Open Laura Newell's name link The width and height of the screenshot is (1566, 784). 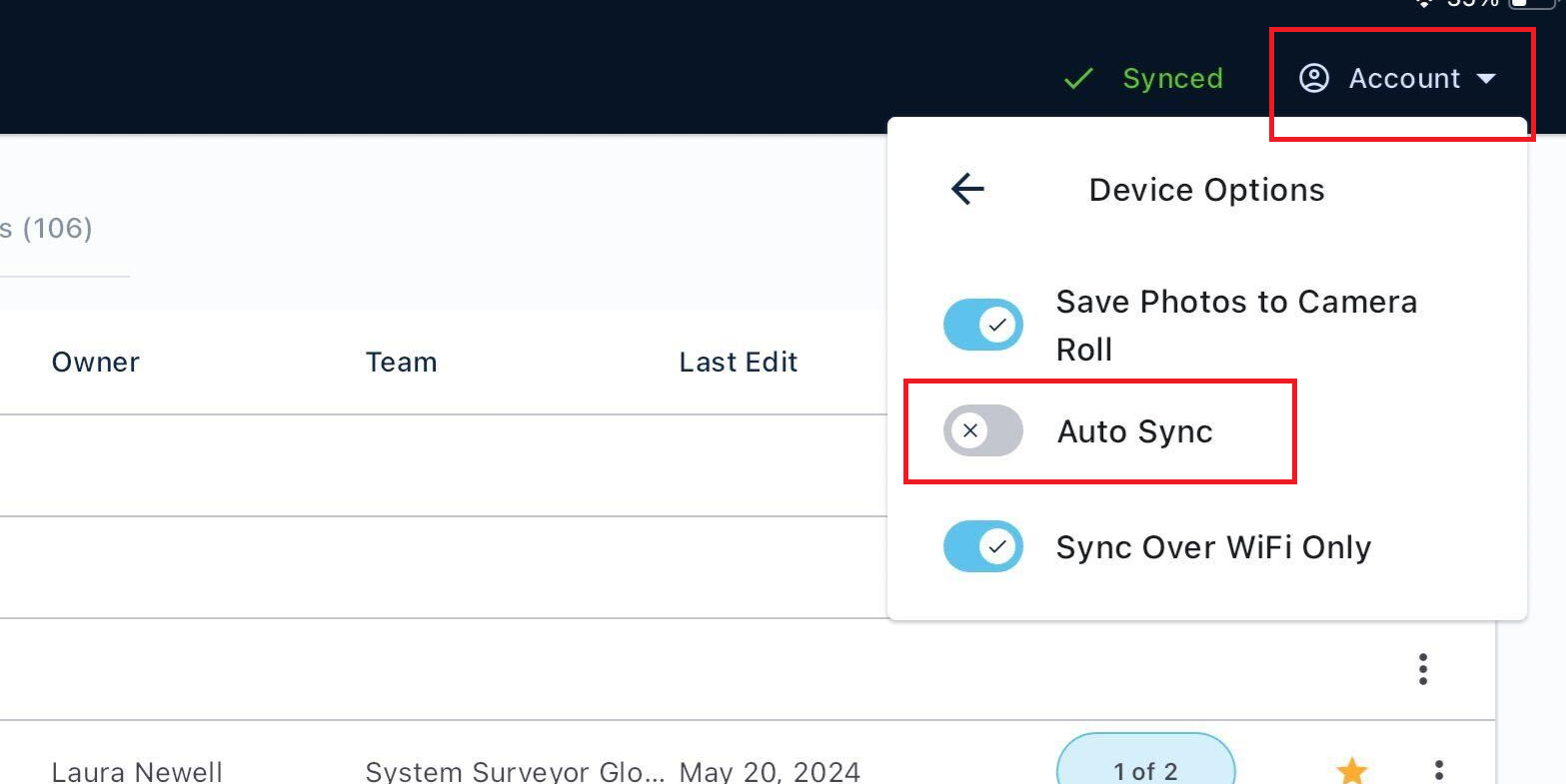tap(138, 770)
